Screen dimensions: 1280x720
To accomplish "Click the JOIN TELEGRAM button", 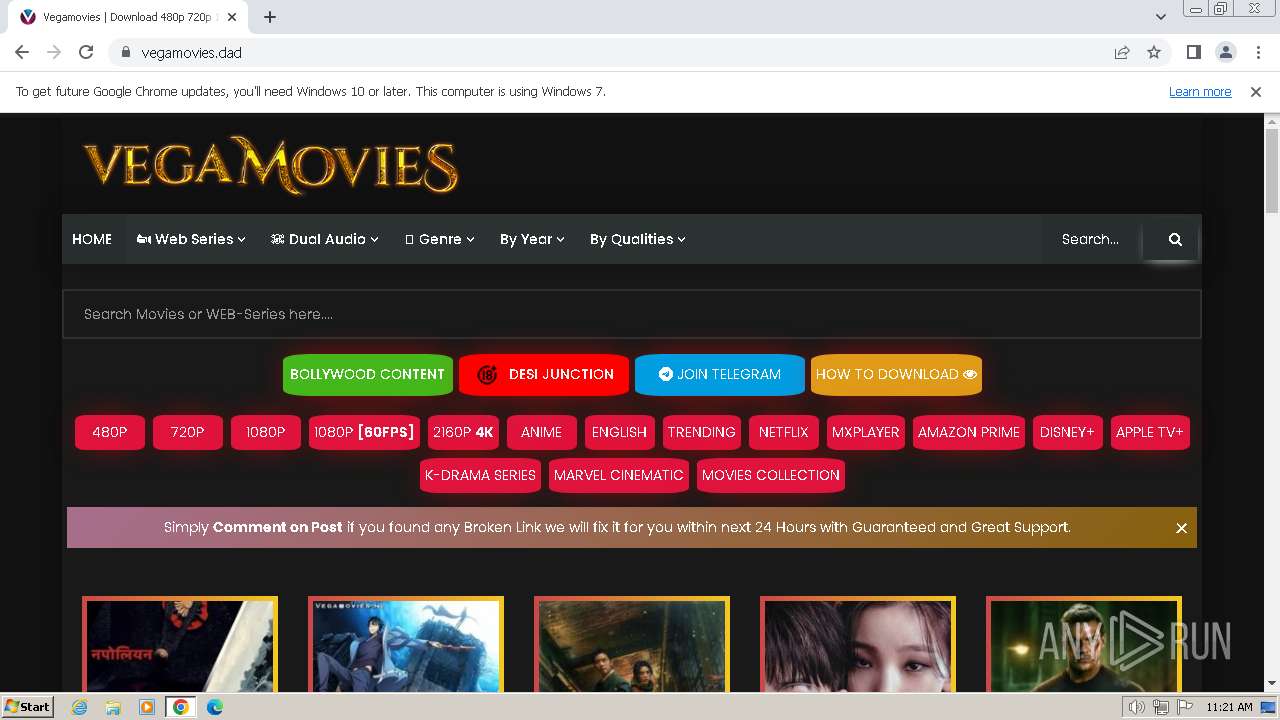I will [x=720, y=374].
